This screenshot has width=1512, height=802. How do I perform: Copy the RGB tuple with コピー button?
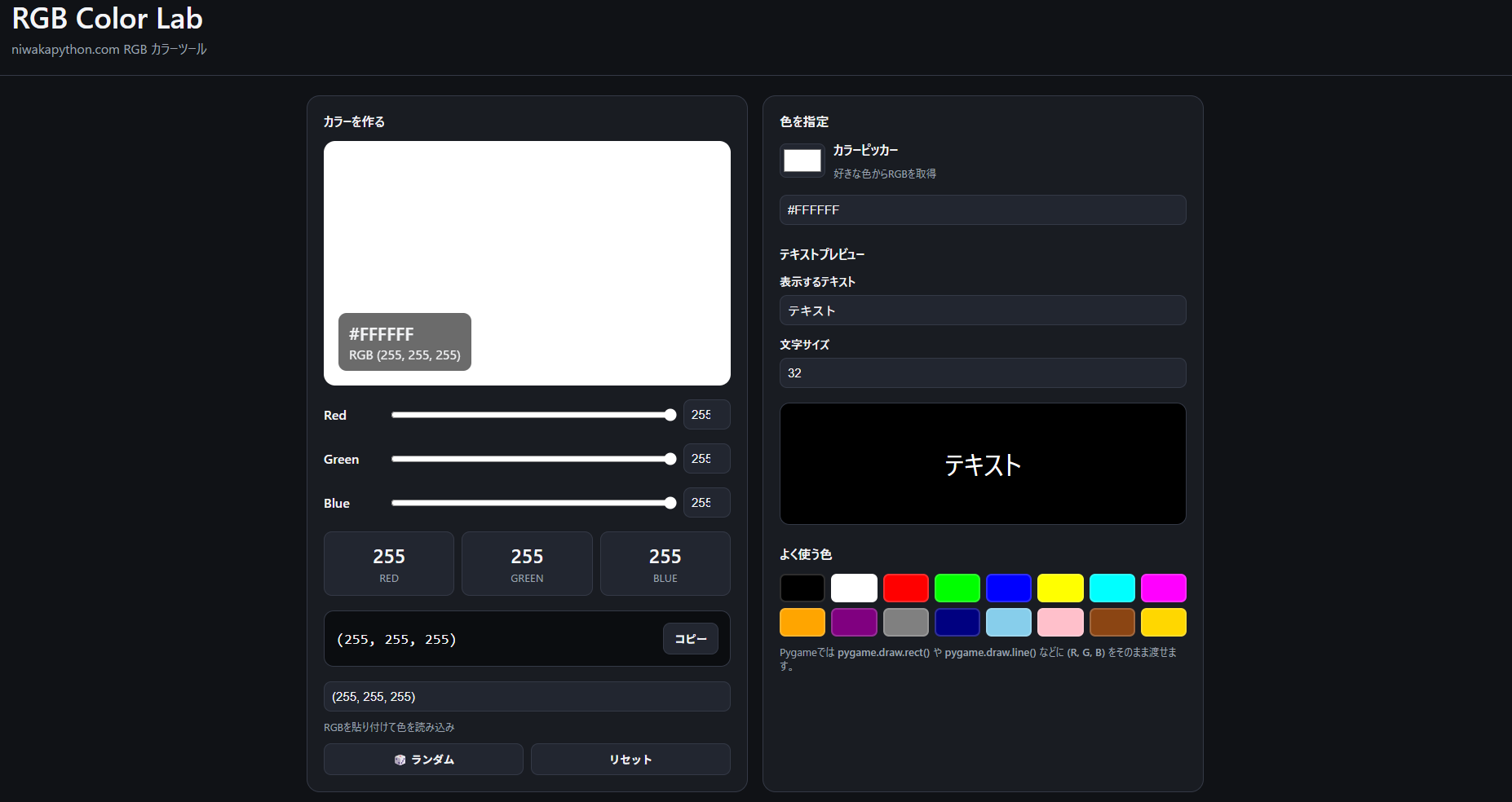point(691,639)
